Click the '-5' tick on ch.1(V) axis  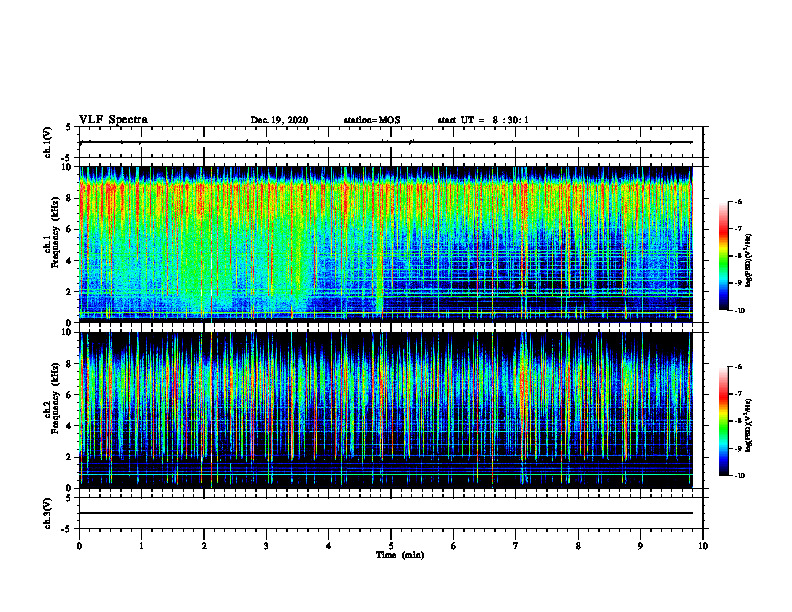[67, 158]
